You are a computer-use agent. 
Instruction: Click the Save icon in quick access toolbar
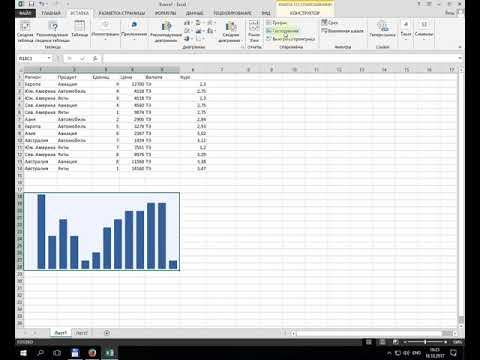click(x=31, y=4)
